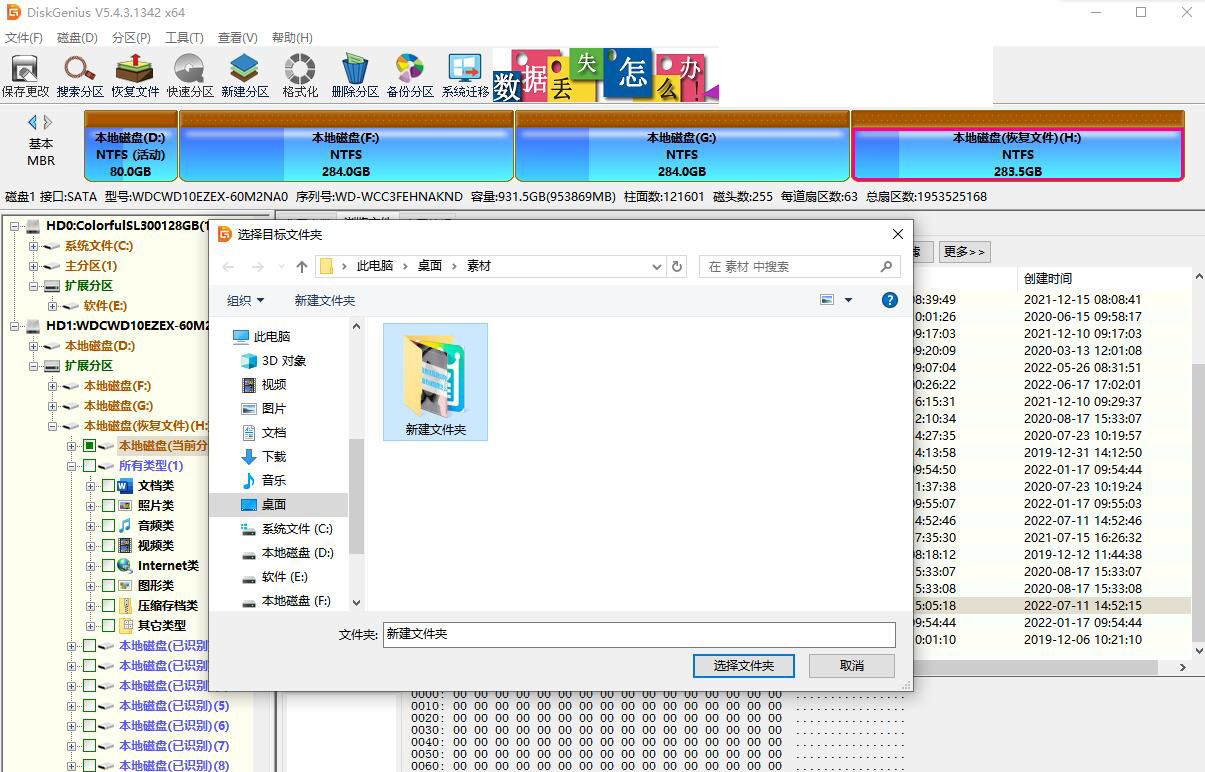Click the 本地磁盘(F:) partition bar
The image size is (1205, 772).
point(347,146)
